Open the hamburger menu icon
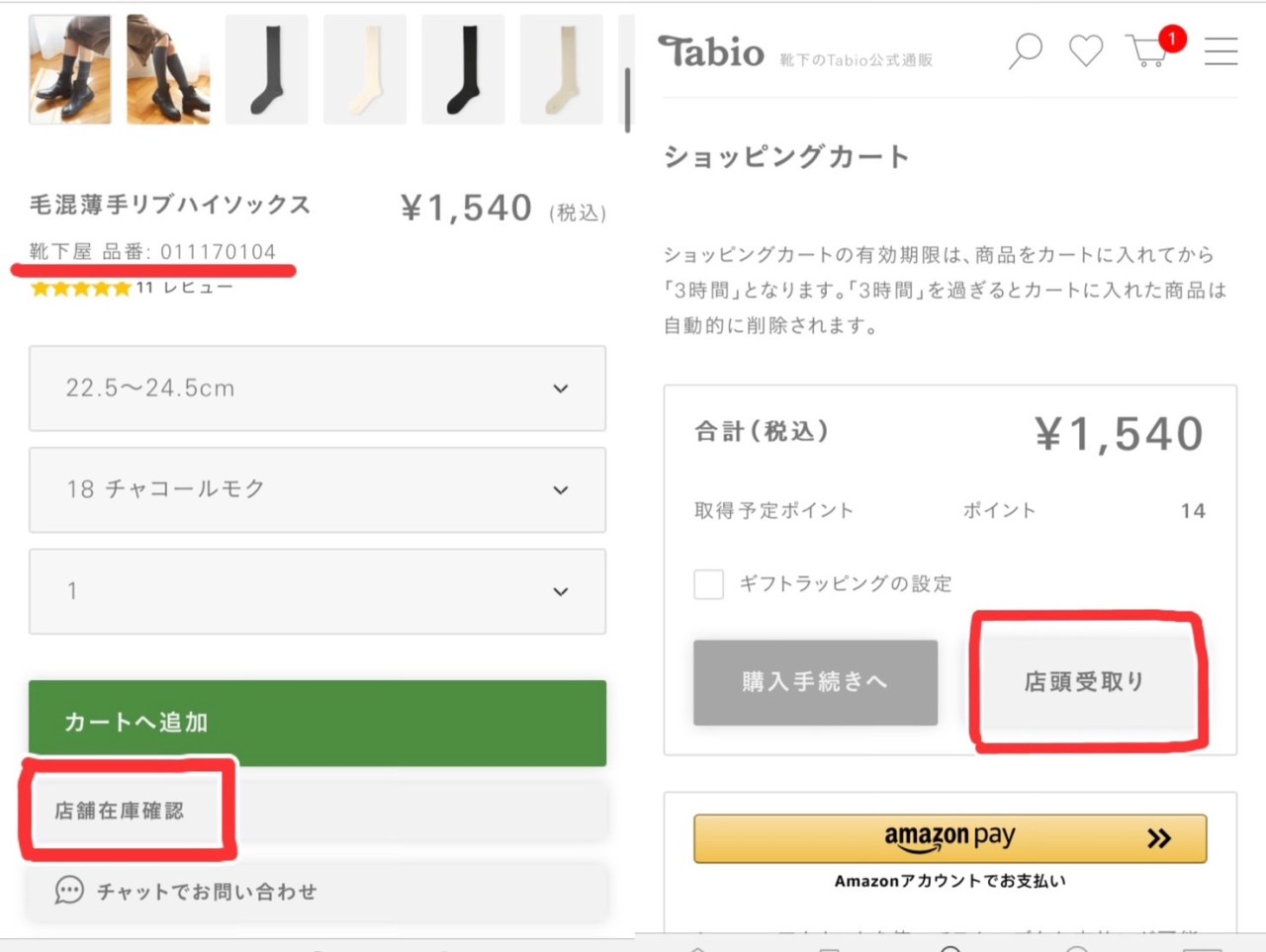The width and height of the screenshot is (1266, 952). [1221, 51]
